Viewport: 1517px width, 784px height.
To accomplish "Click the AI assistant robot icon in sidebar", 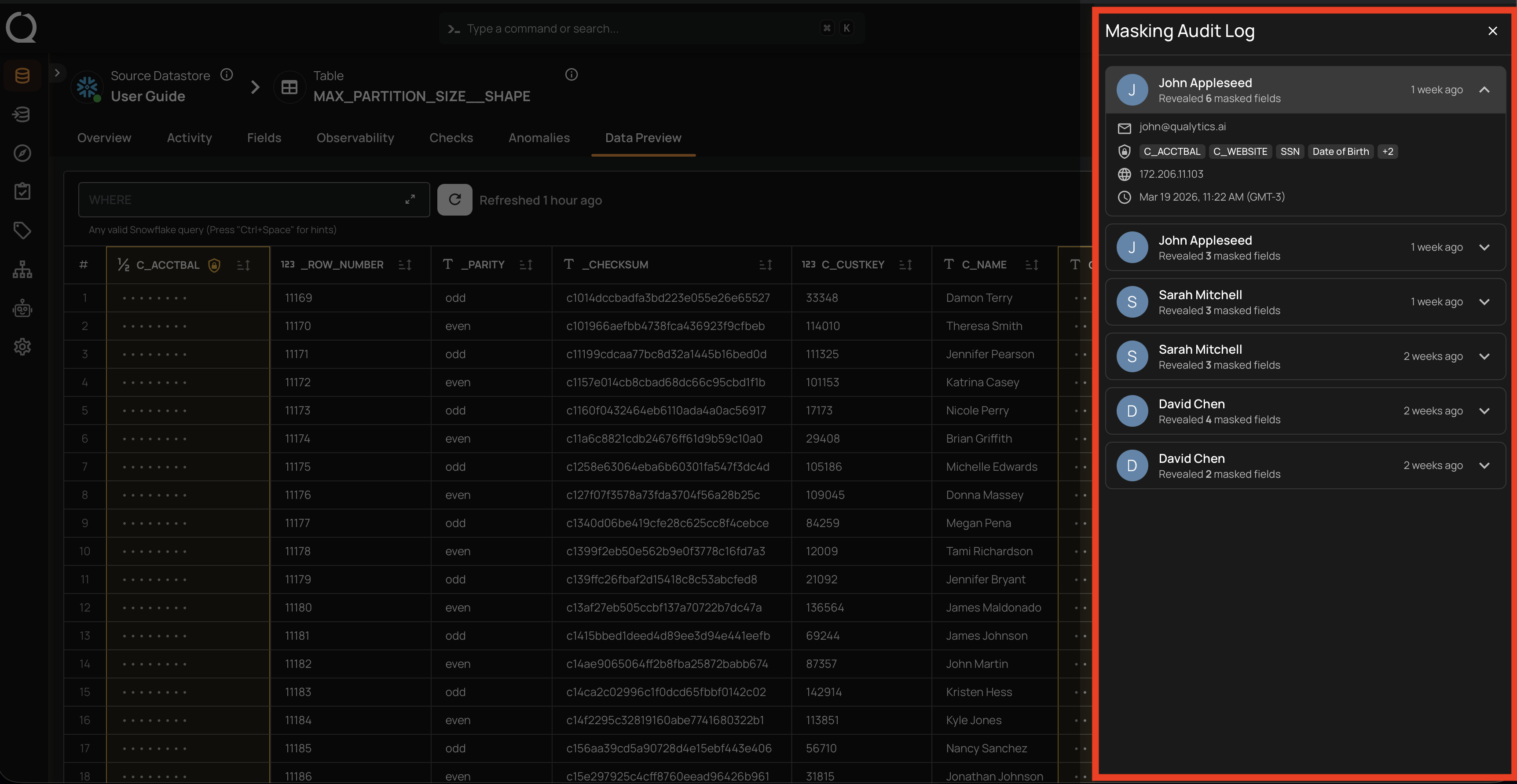I will [22, 308].
